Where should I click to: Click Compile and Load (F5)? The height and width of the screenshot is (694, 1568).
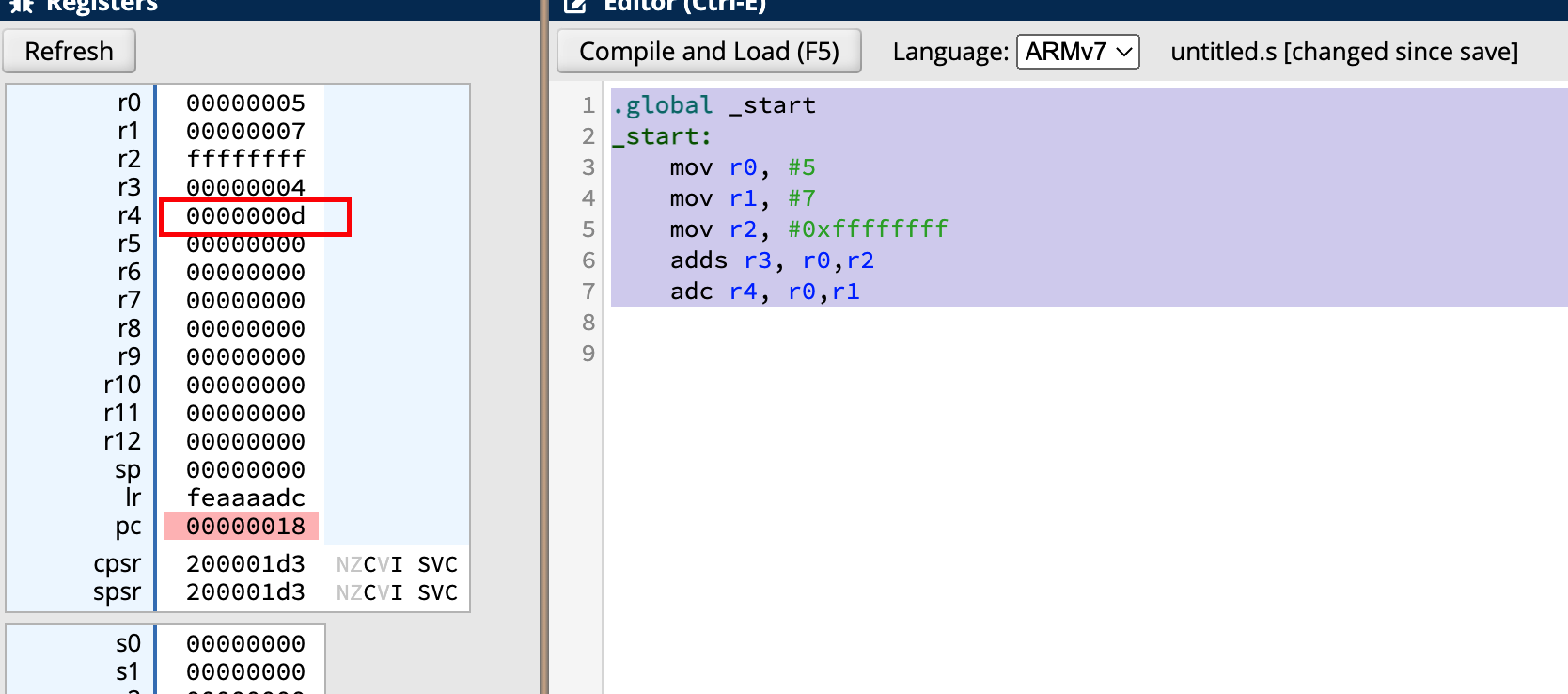pyautogui.click(x=709, y=52)
